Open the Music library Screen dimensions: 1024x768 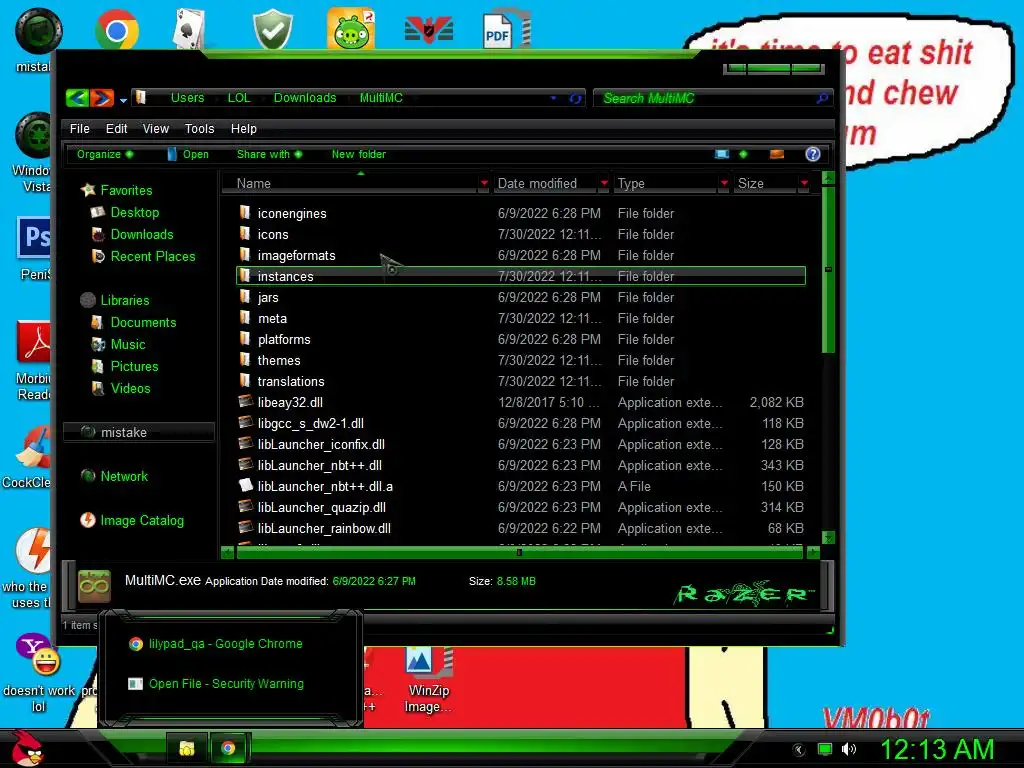tap(128, 344)
